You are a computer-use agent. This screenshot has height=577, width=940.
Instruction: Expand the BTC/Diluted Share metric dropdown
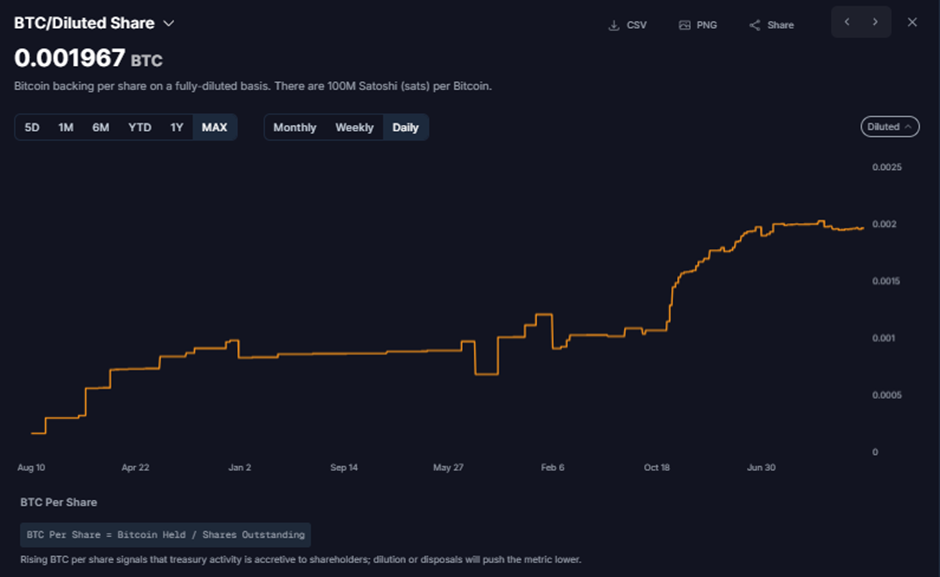point(168,23)
